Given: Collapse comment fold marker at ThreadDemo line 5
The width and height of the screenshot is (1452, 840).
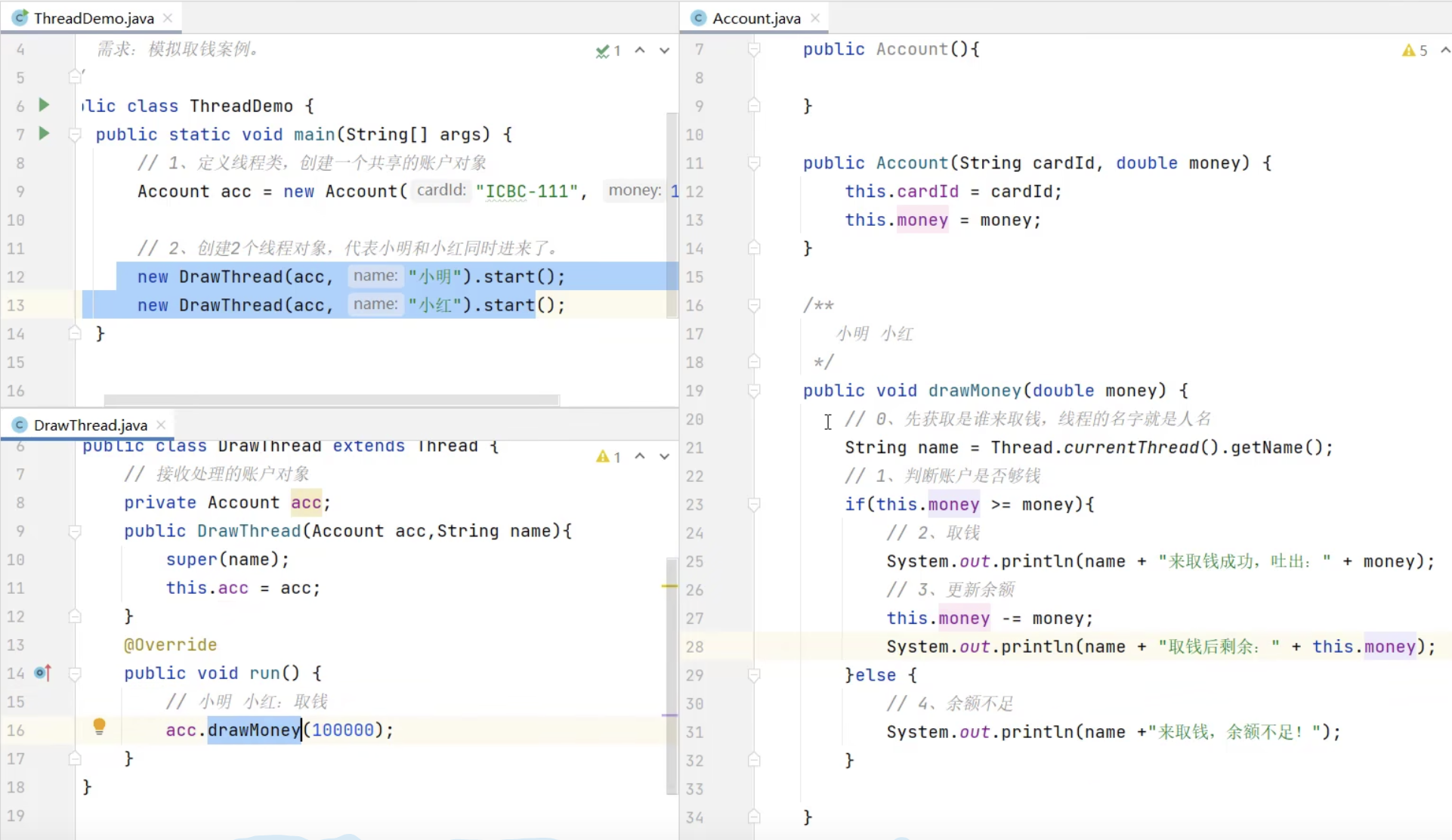Looking at the screenshot, I should coord(75,76).
